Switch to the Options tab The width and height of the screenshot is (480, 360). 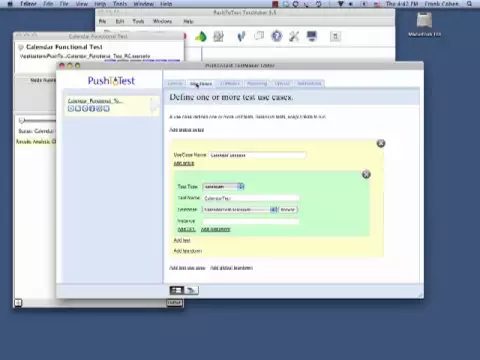[x=282, y=83]
